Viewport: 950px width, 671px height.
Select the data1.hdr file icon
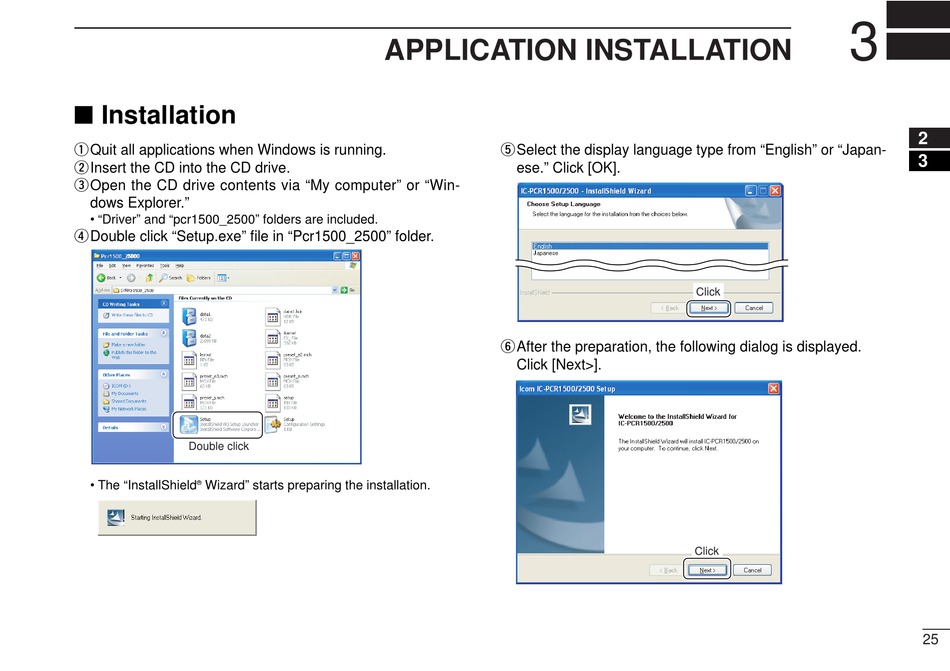273,317
